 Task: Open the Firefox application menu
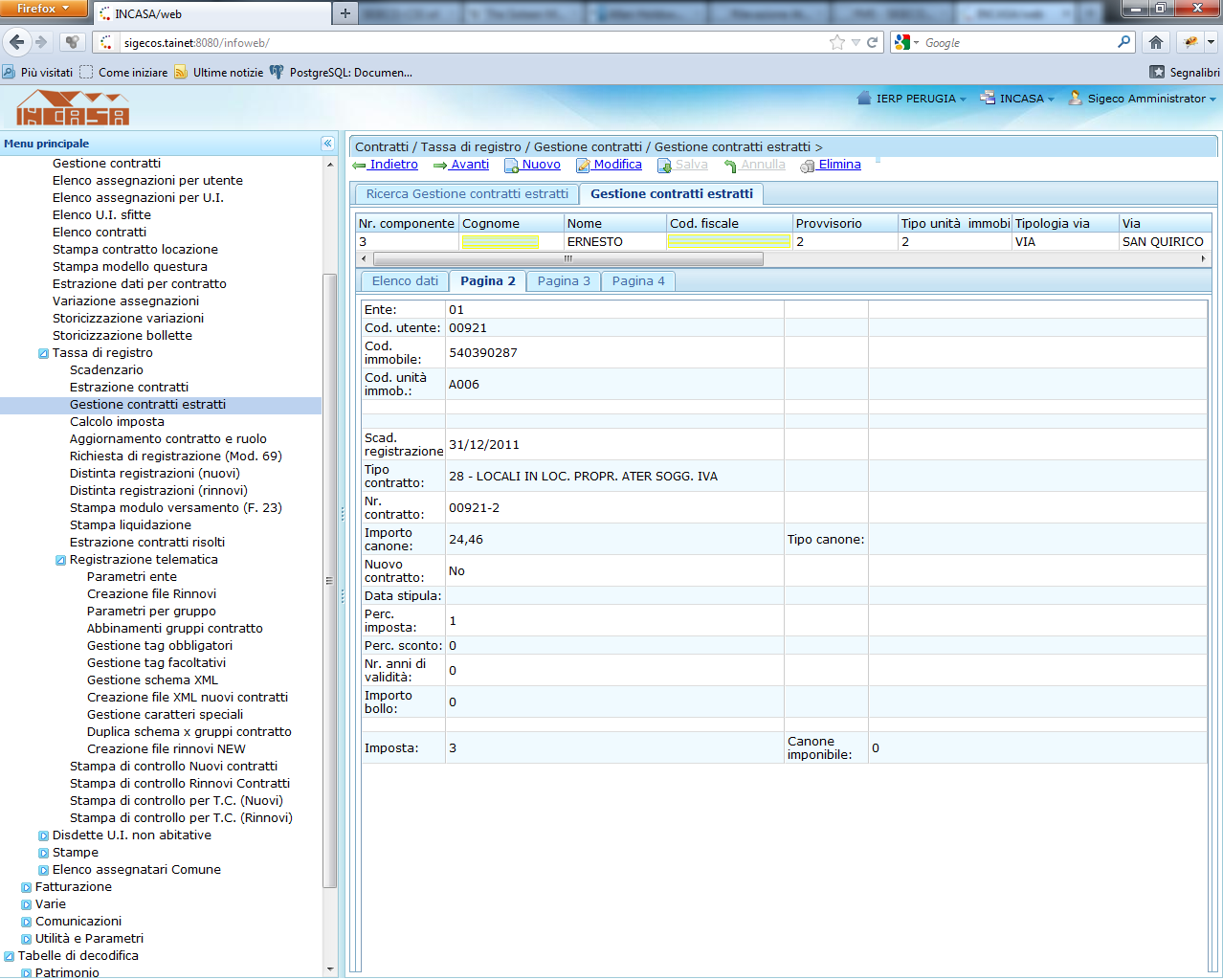pyautogui.click(x=44, y=9)
